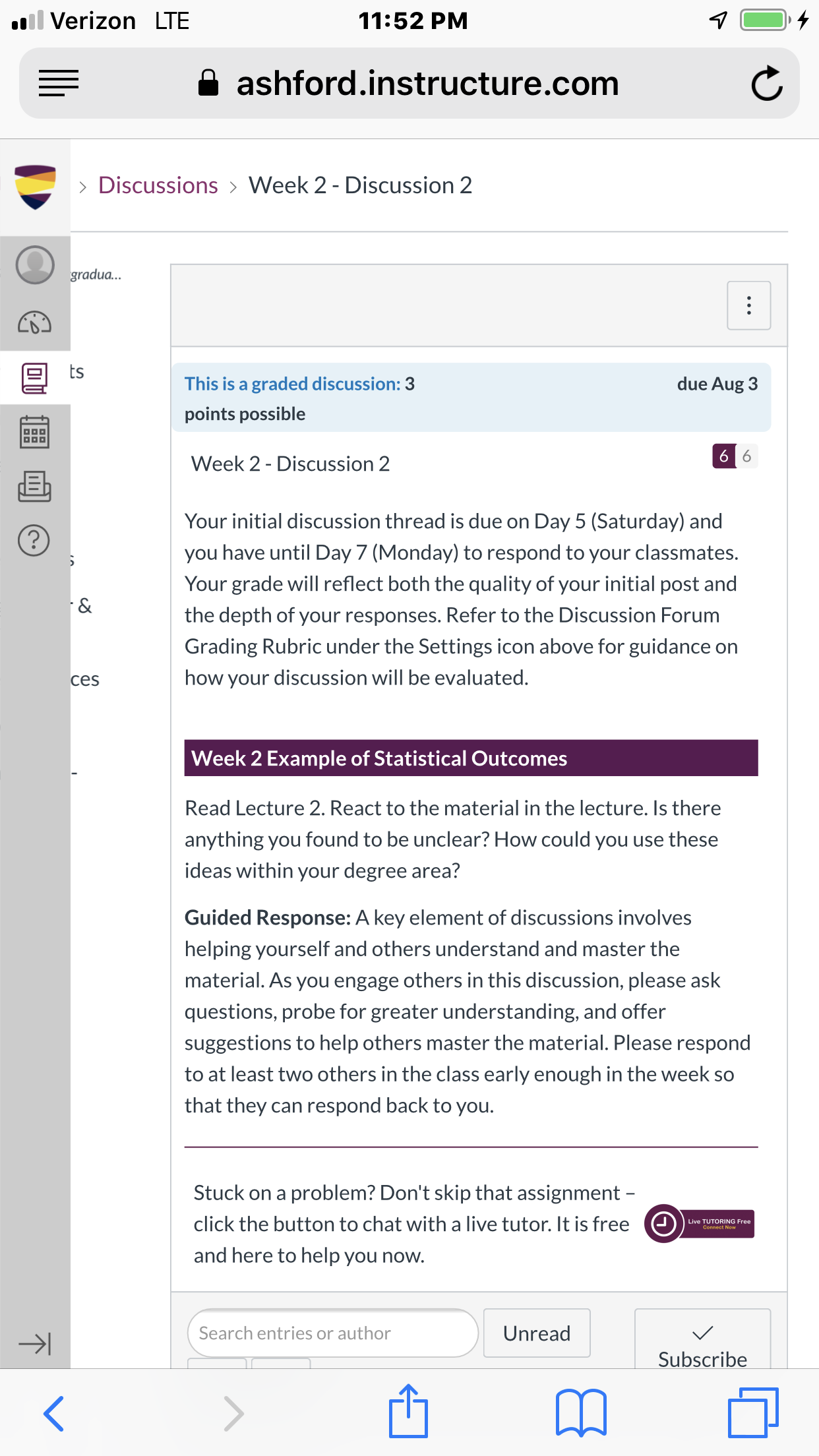Select the Courses book icon
Image resolution: width=819 pixels, height=1456 pixels.
pos(35,379)
